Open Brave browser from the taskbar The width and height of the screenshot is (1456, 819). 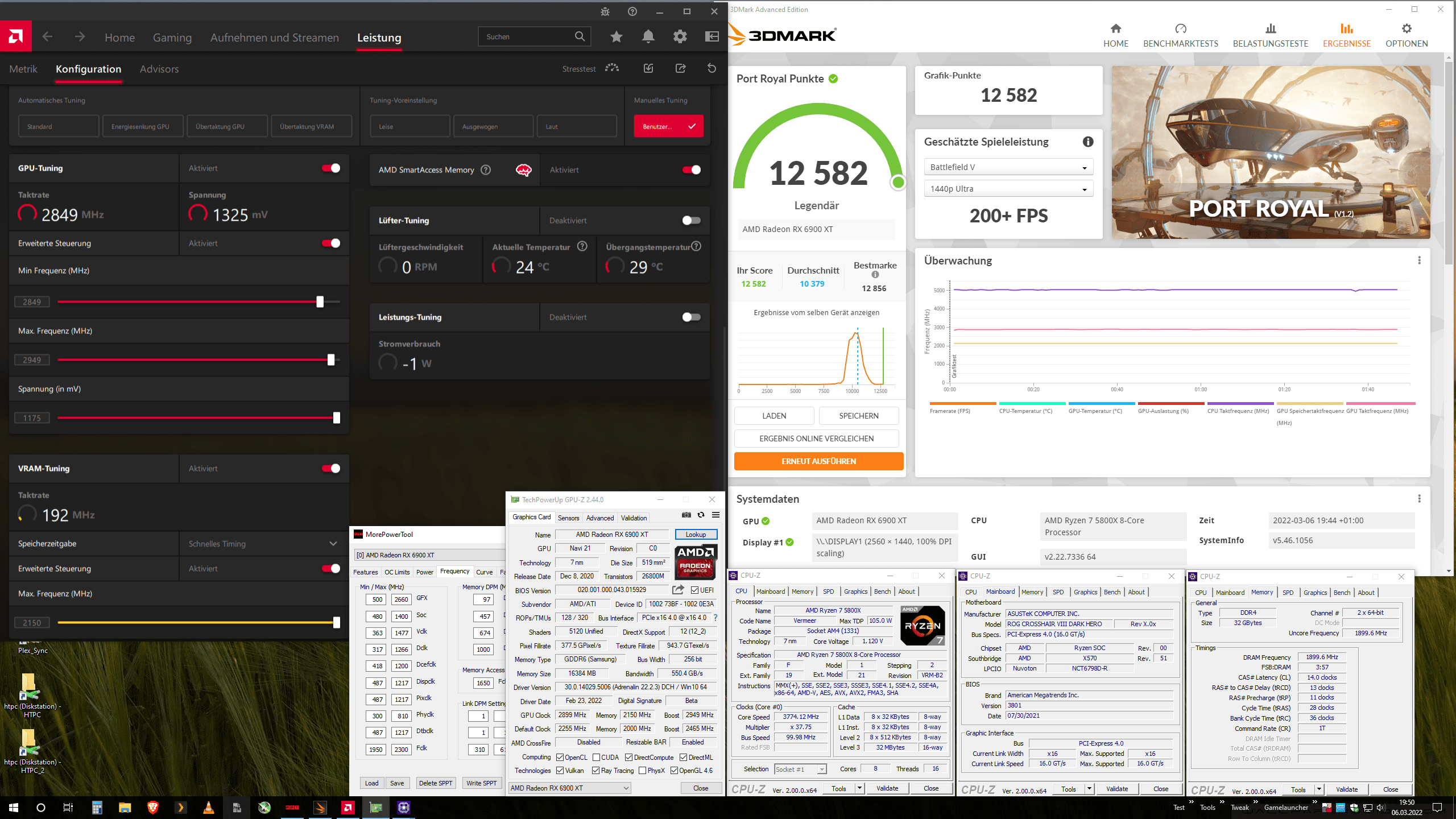pyautogui.click(x=152, y=807)
